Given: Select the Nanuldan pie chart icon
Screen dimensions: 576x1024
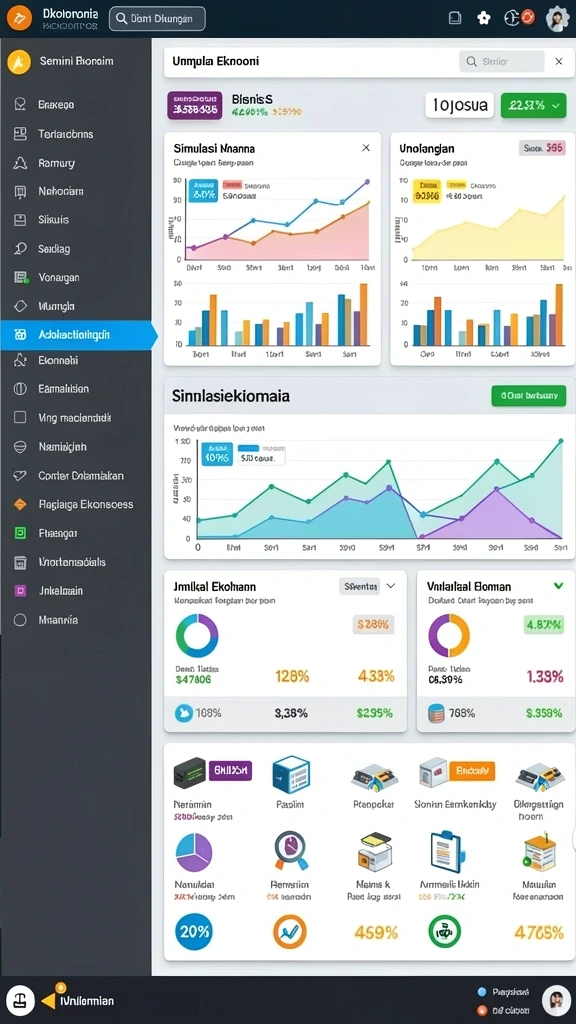Looking at the screenshot, I should pos(194,852).
